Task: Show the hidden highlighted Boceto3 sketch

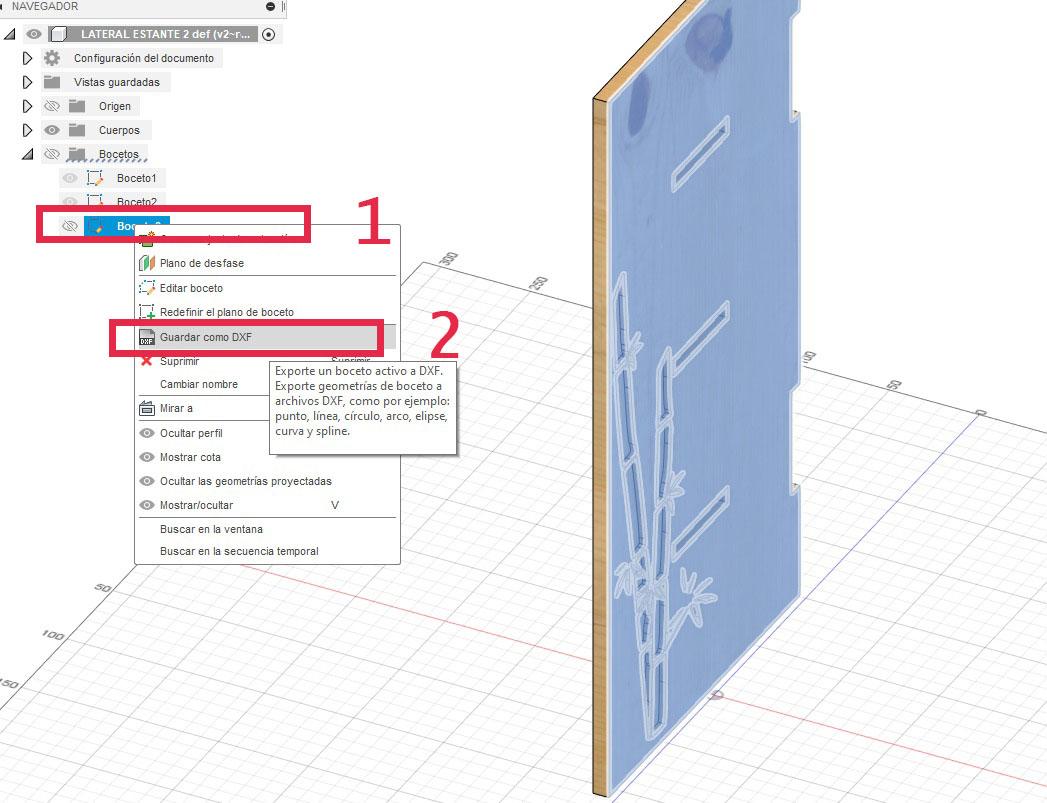Action: [x=69, y=226]
